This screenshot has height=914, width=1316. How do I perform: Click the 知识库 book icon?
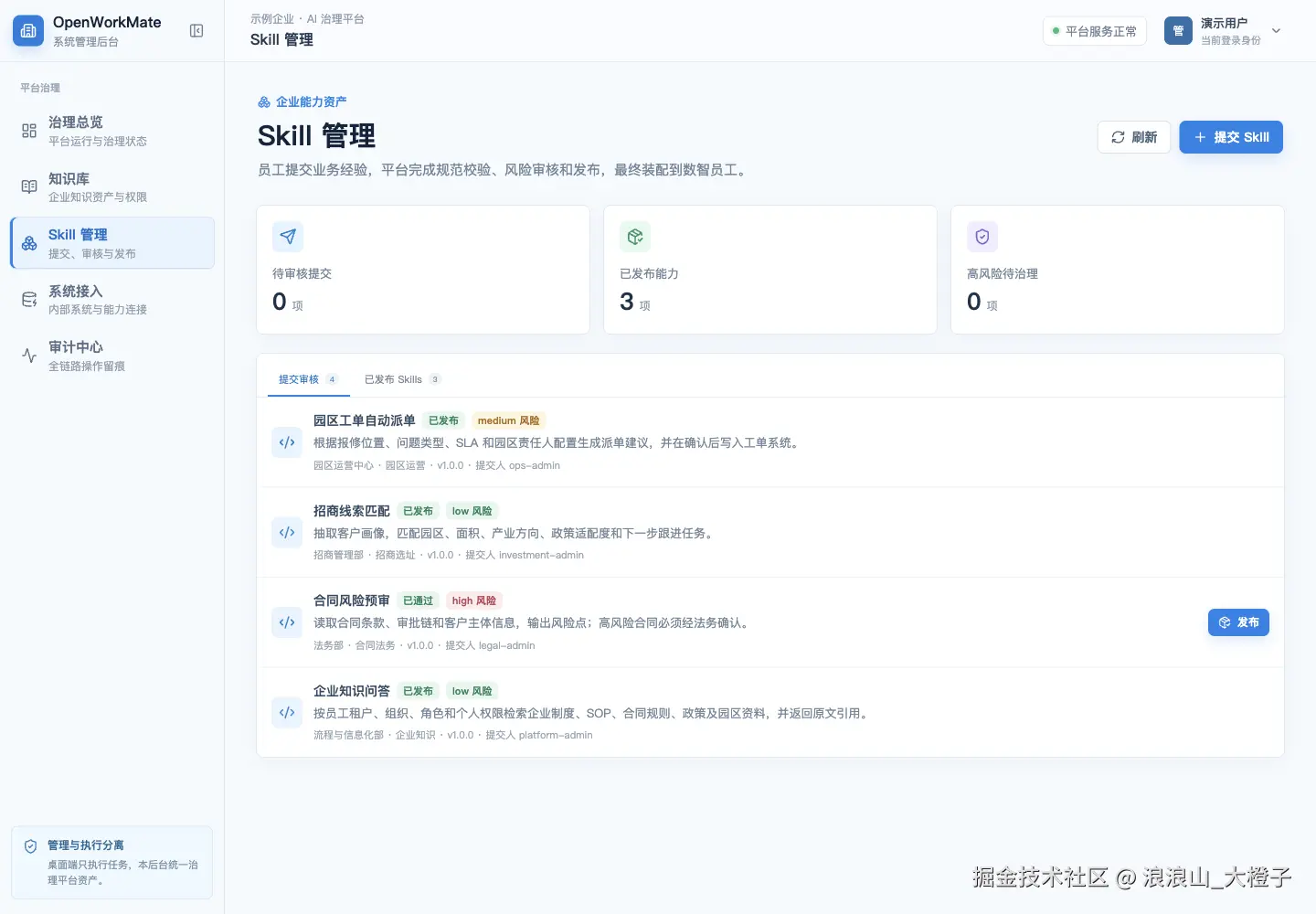point(29,186)
